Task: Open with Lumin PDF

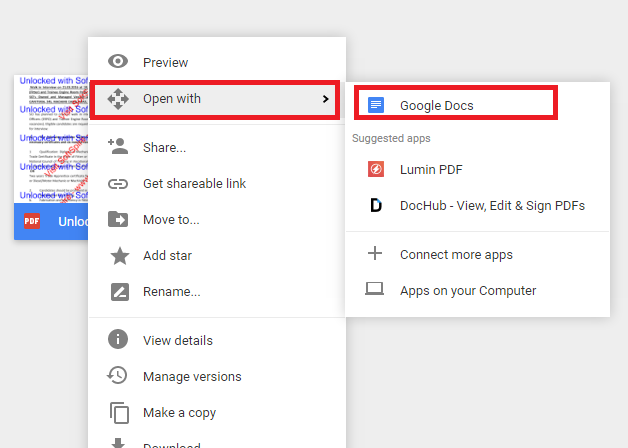Action: click(x=477, y=169)
